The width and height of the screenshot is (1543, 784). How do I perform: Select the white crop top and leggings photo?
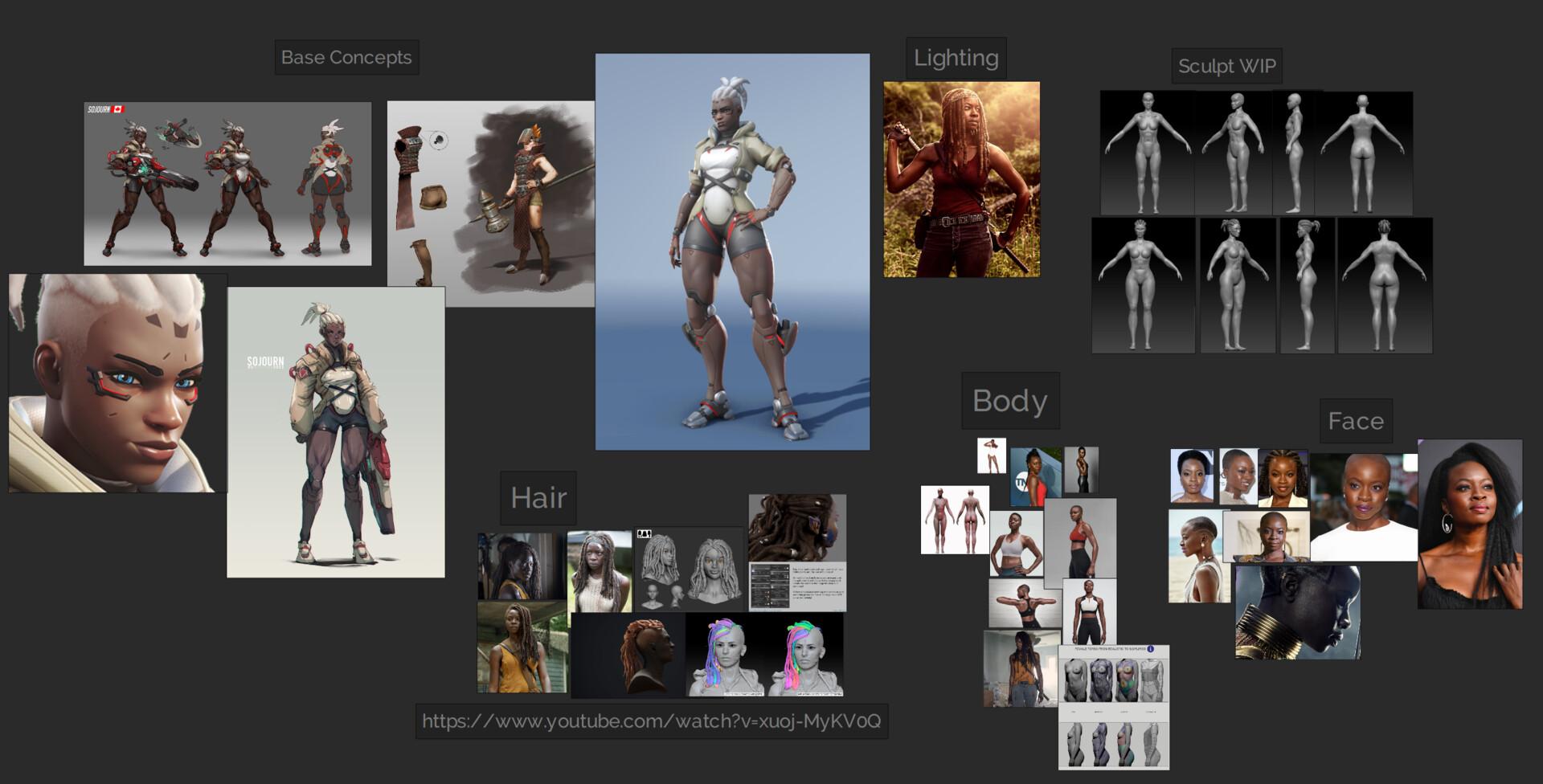(1089, 611)
